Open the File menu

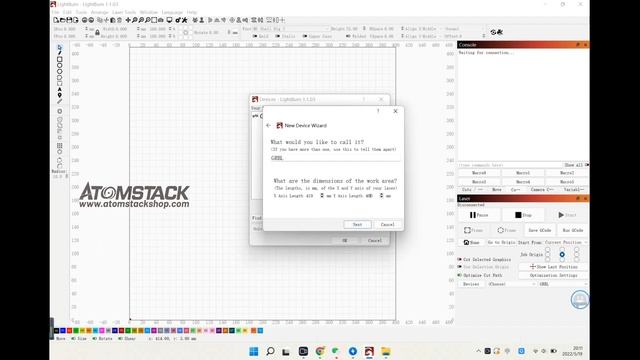point(55,12)
